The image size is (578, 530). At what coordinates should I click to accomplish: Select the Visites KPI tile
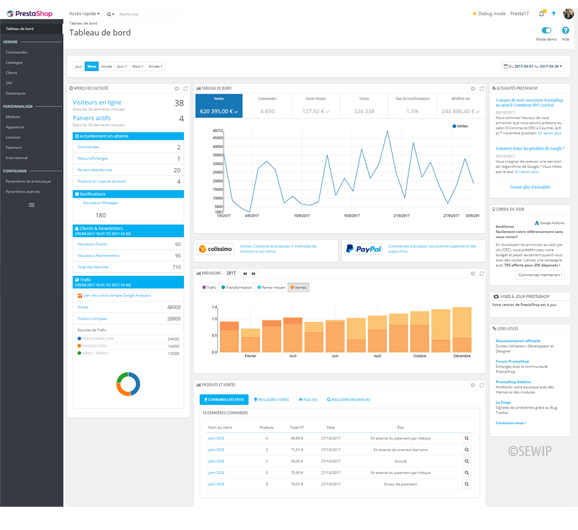point(364,106)
